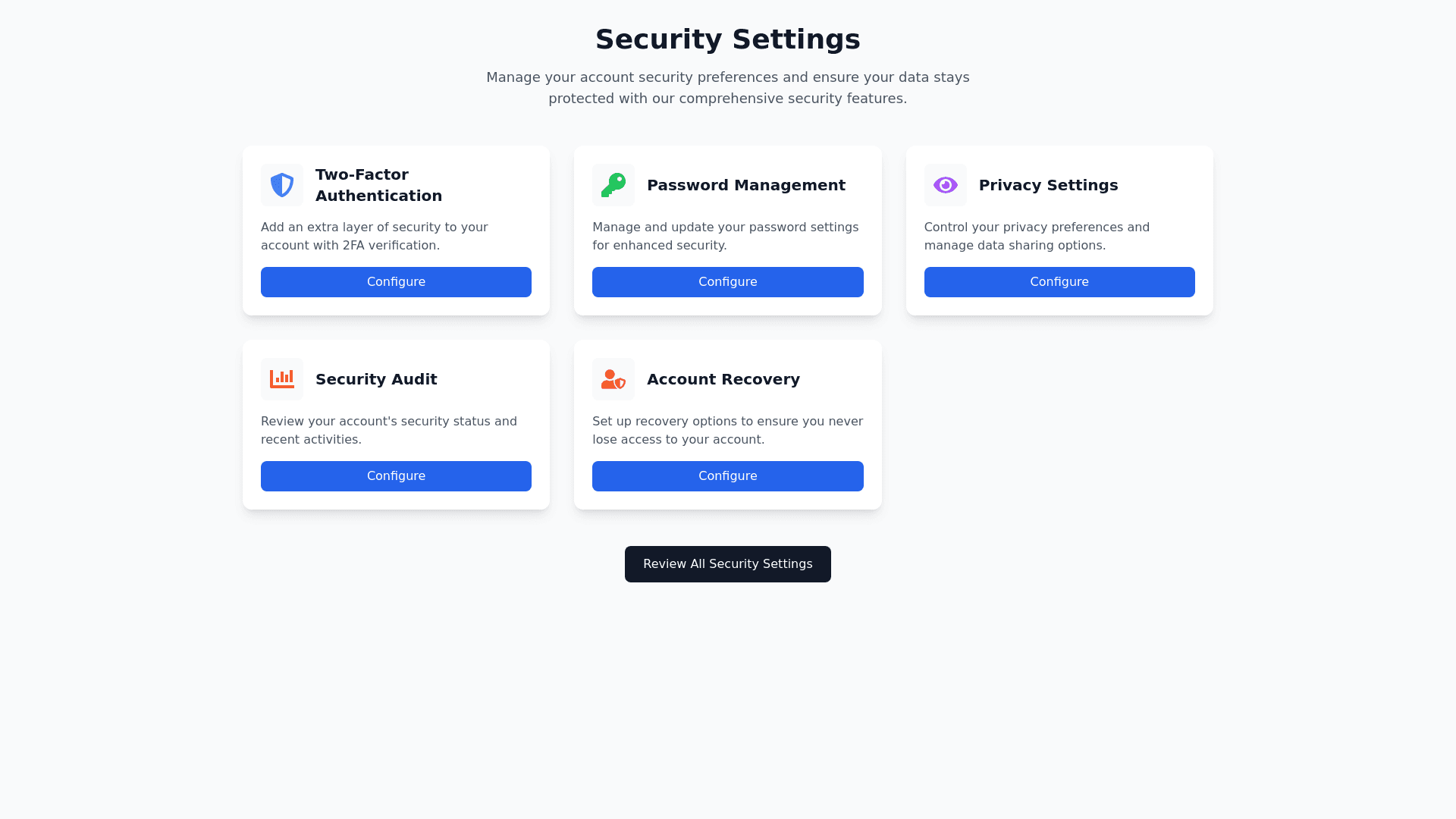
Task: Click the 2FA verification description text
Action: (375, 237)
